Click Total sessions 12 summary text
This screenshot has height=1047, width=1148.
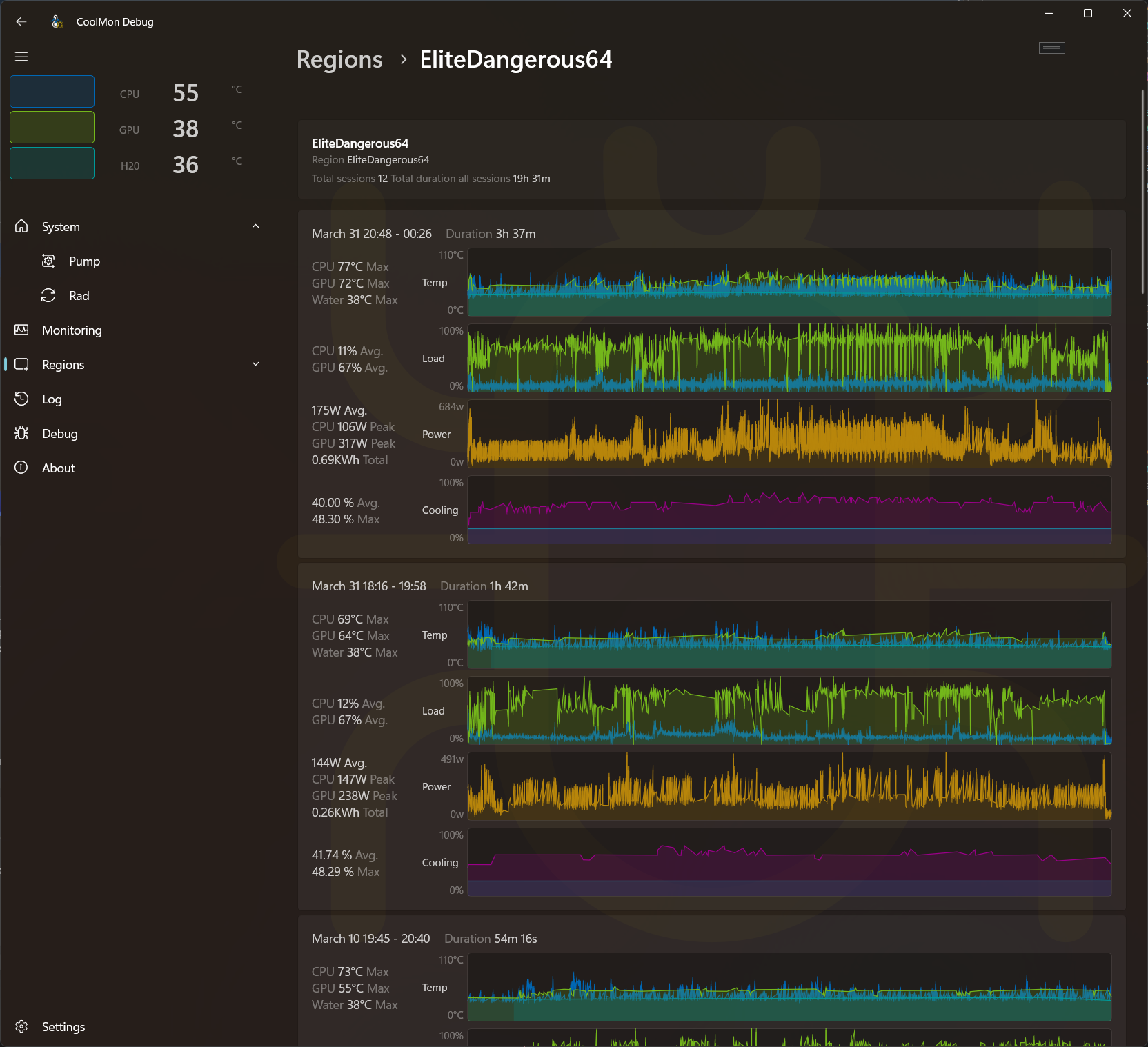pyautogui.click(x=350, y=179)
